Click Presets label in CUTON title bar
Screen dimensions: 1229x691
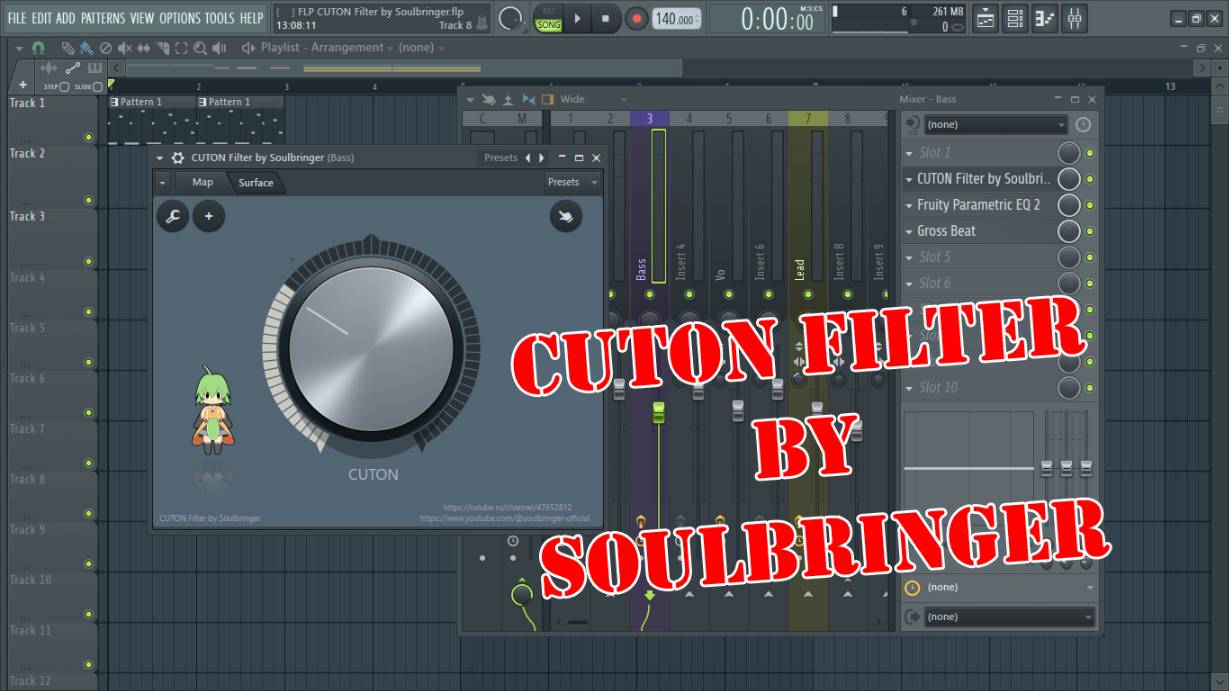tap(501, 158)
